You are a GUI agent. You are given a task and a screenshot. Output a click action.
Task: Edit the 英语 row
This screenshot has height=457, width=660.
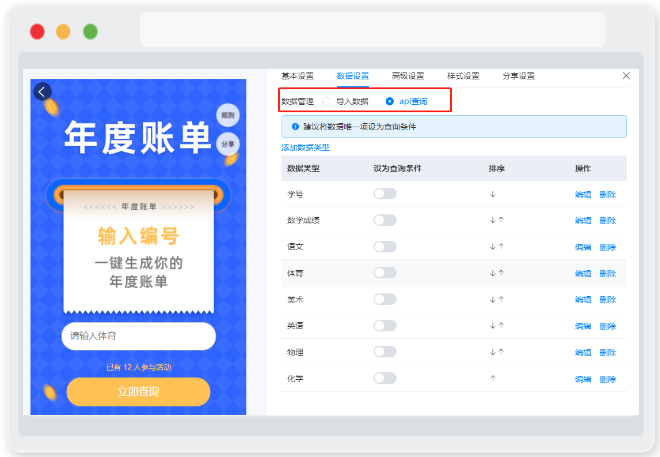pos(583,326)
